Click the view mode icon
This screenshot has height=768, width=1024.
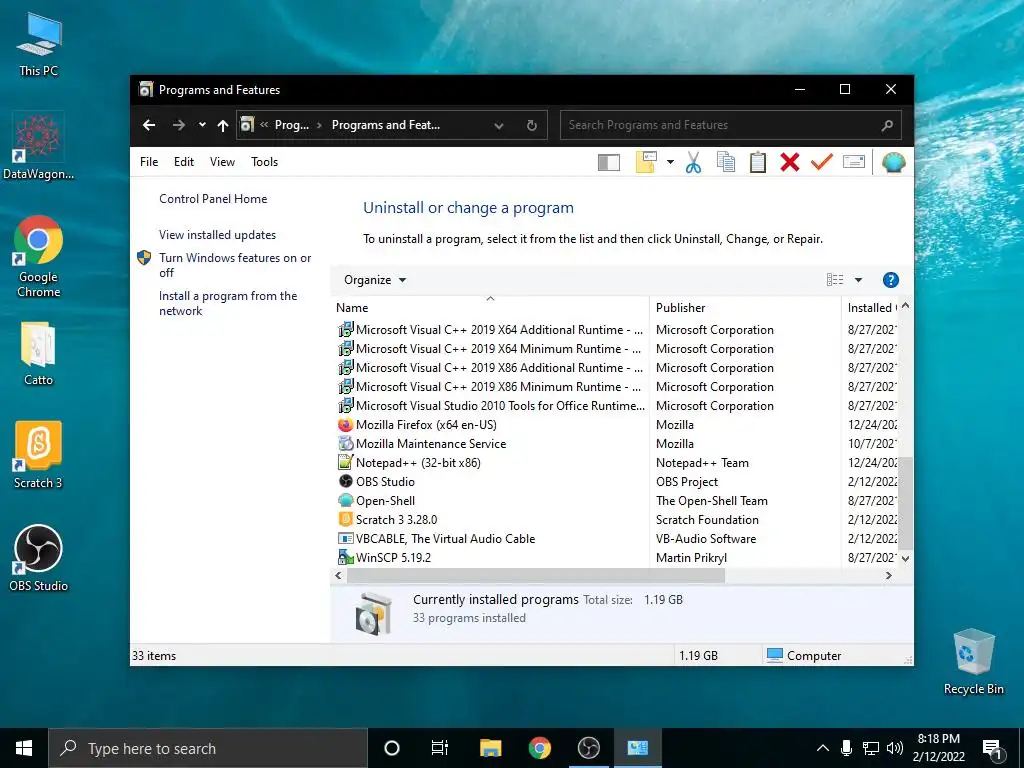coord(835,280)
